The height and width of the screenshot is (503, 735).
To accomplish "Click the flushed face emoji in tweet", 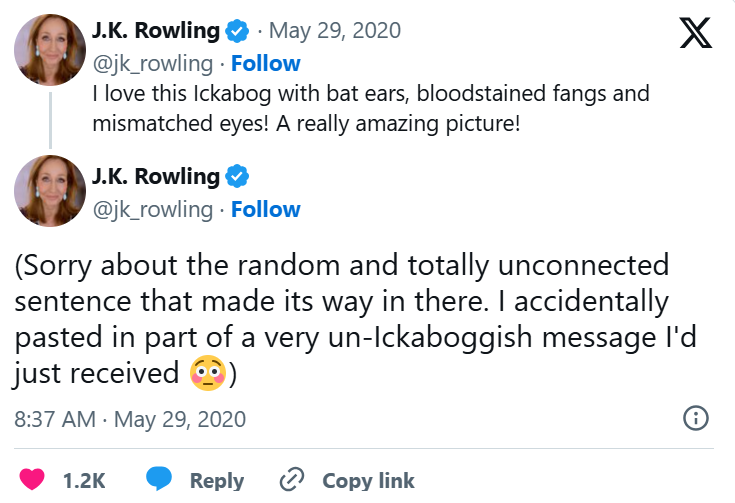I will point(206,374).
